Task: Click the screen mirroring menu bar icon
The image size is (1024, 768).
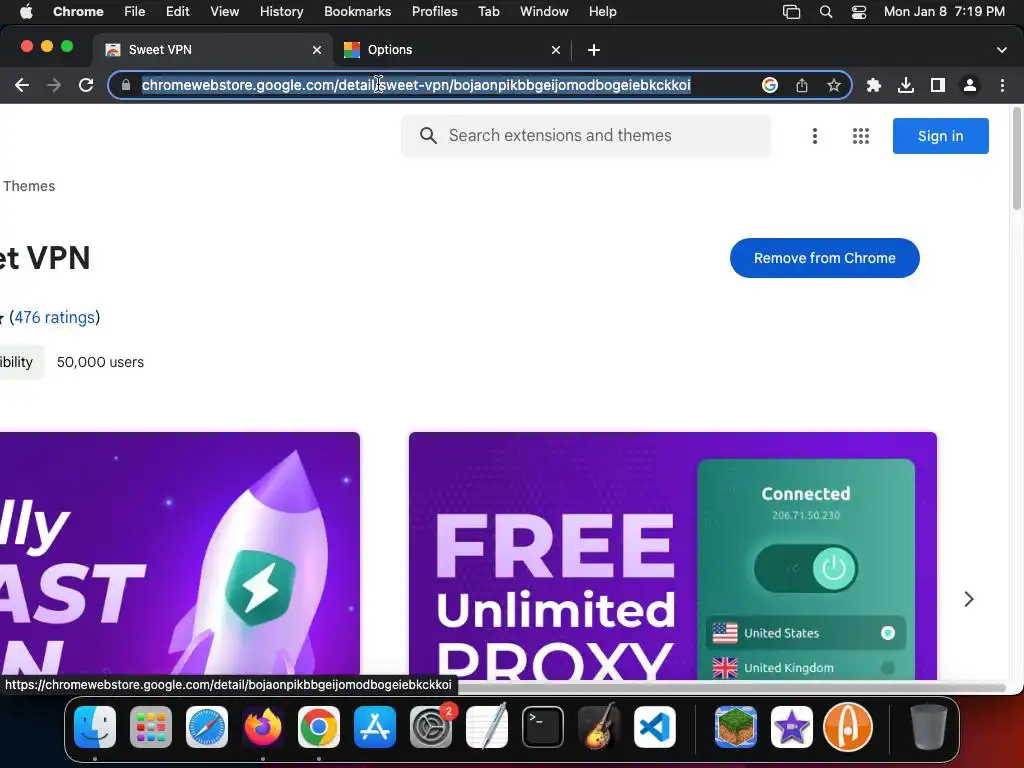Action: point(792,12)
